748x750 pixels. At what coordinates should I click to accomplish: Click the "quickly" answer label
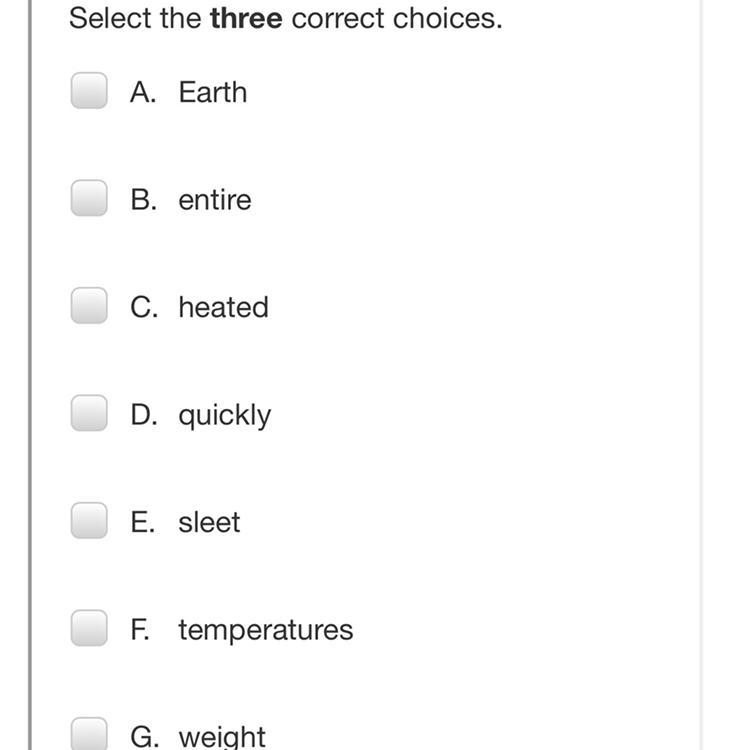click(x=224, y=415)
